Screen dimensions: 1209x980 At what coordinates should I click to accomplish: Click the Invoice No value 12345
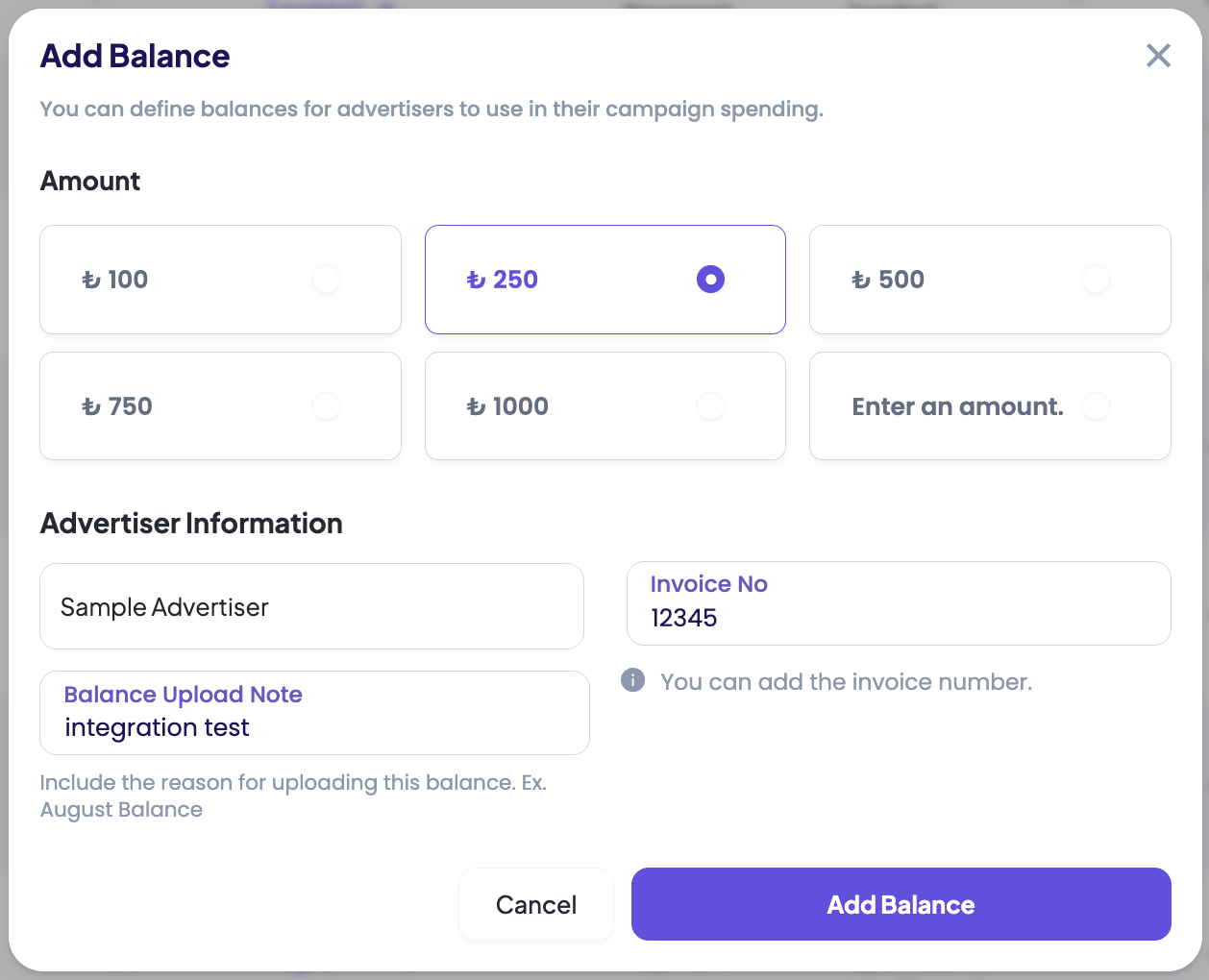click(684, 618)
